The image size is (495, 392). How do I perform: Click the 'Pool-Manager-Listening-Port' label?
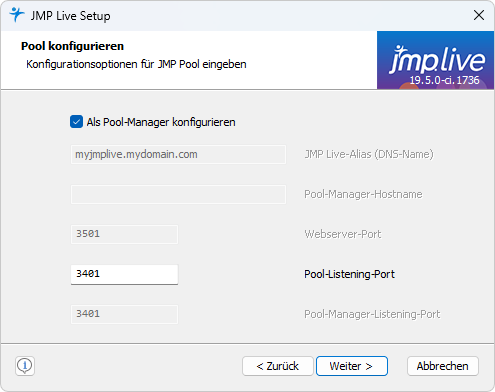click(372, 314)
